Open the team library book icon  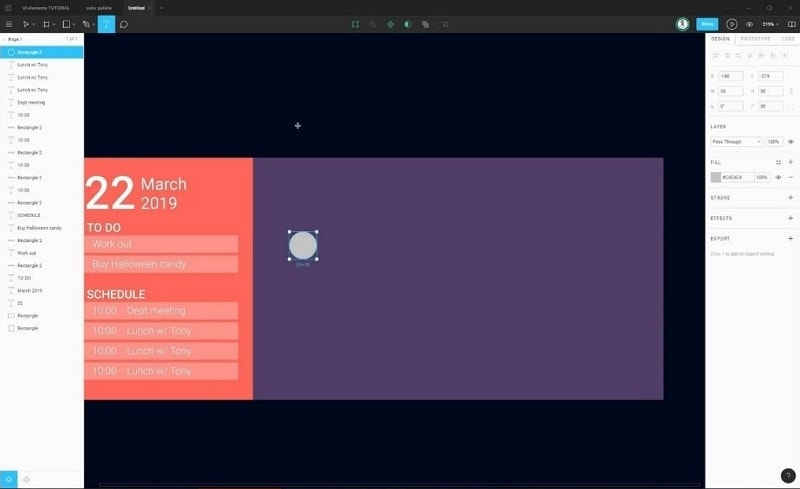[791, 24]
